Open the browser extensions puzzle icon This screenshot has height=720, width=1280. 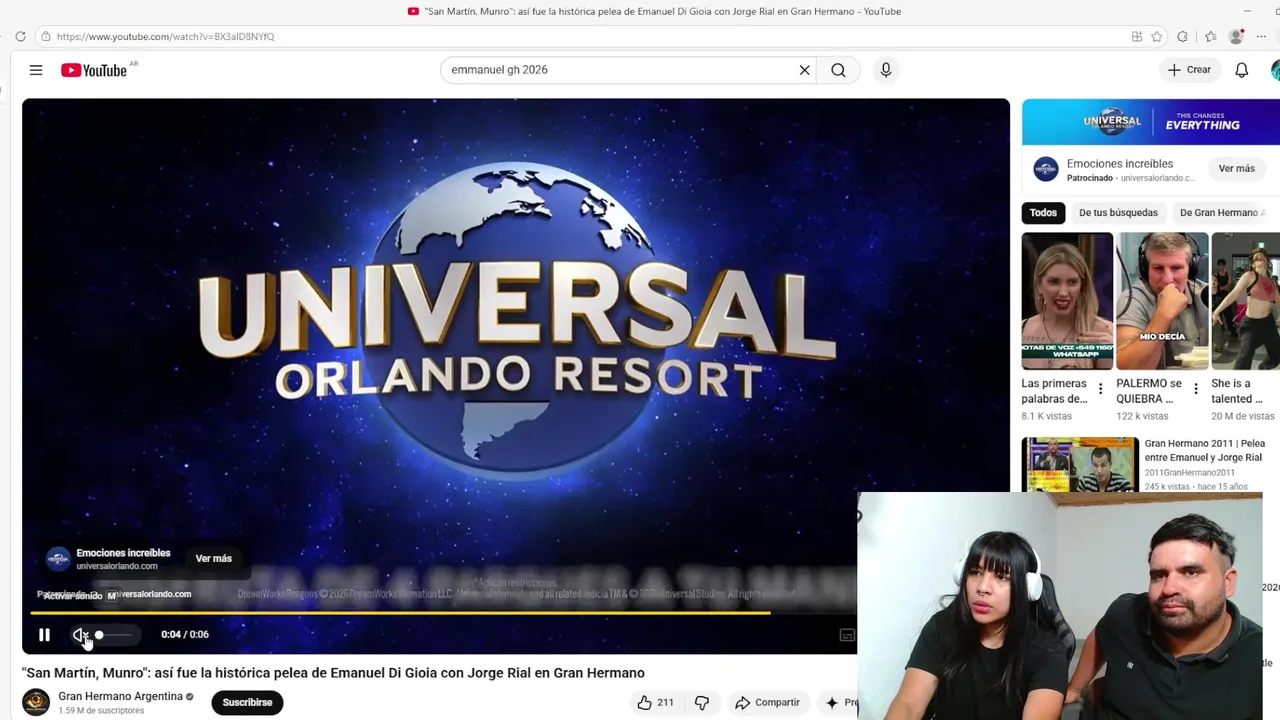(x=1183, y=37)
